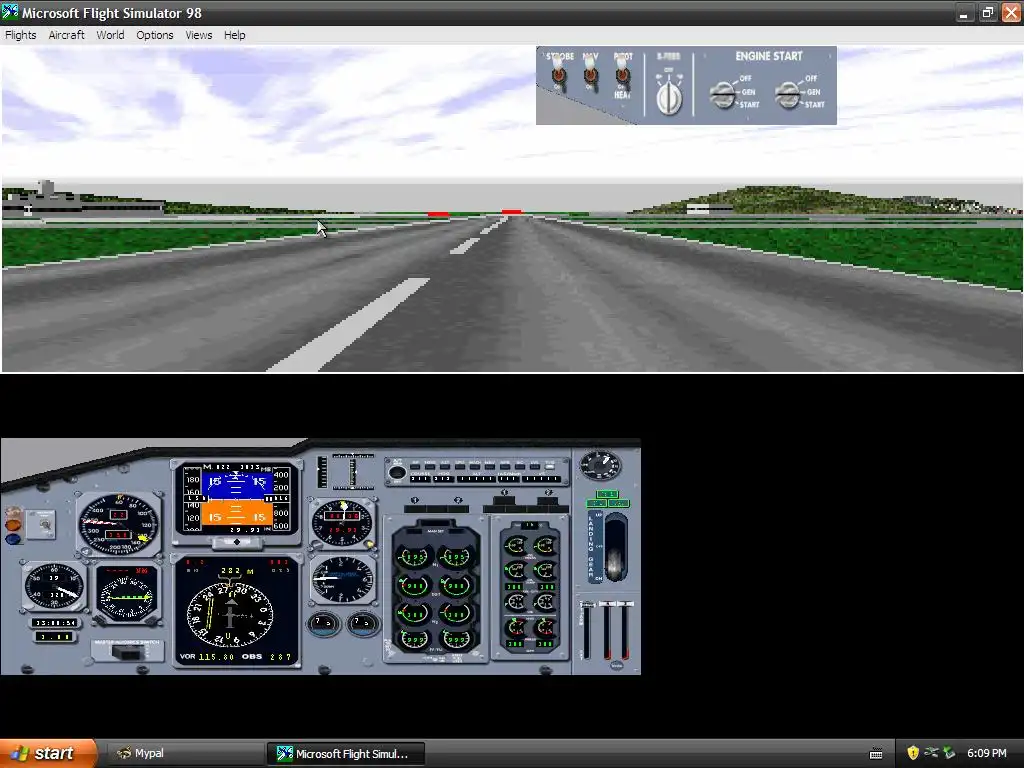Viewport: 1024px width, 768px height.
Task: Click the blue-orange attitude display
Action: [236, 500]
